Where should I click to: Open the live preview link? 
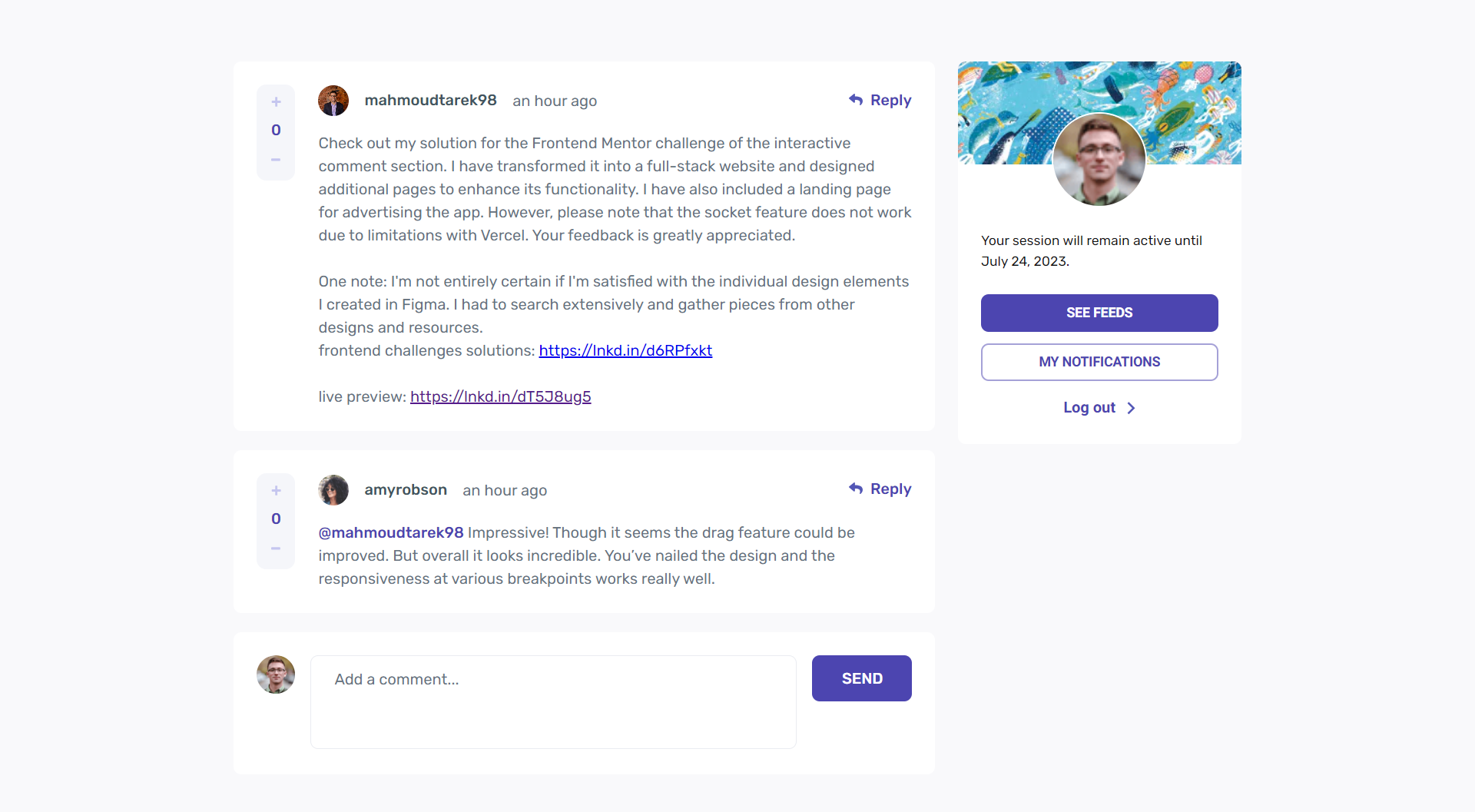(x=500, y=396)
